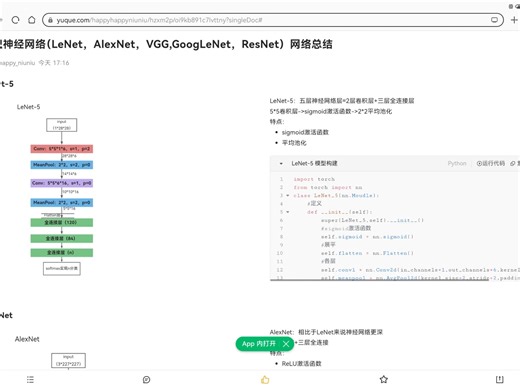
Task: Open a new tab with plus icon
Action: tap(514, 20)
